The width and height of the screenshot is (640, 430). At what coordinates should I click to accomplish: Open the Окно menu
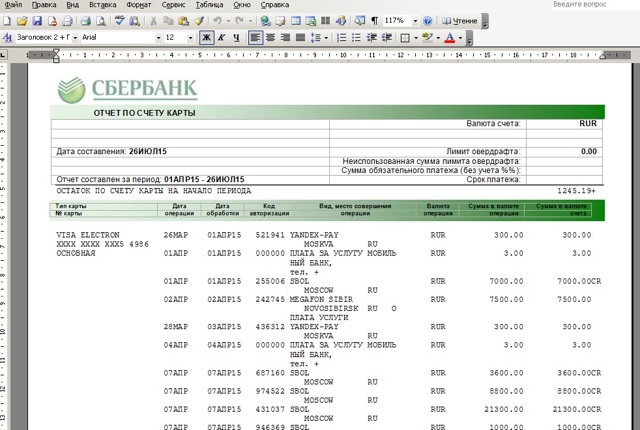(242, 5)
